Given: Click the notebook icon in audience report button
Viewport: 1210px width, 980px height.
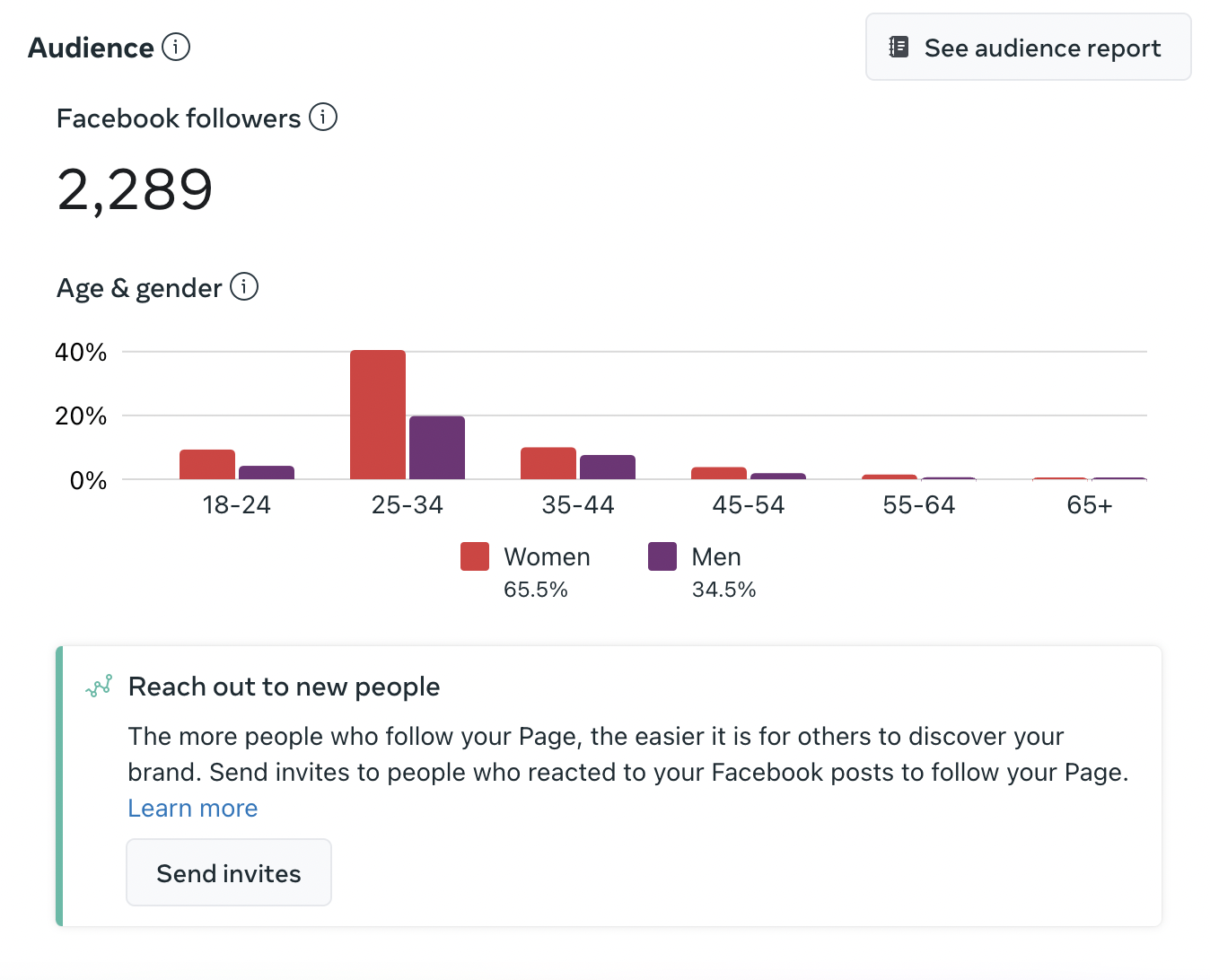Looking at the screenshot, I should (x=899, y=47).
